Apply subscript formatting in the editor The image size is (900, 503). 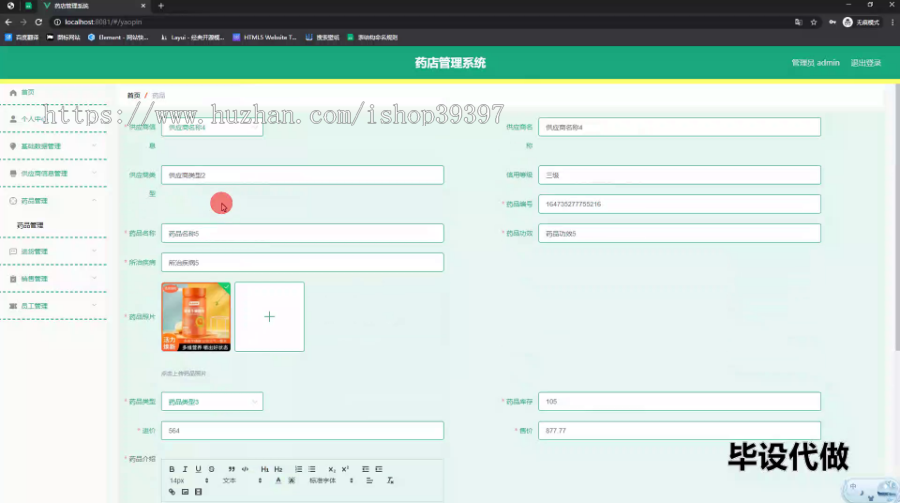pos(332,469)
